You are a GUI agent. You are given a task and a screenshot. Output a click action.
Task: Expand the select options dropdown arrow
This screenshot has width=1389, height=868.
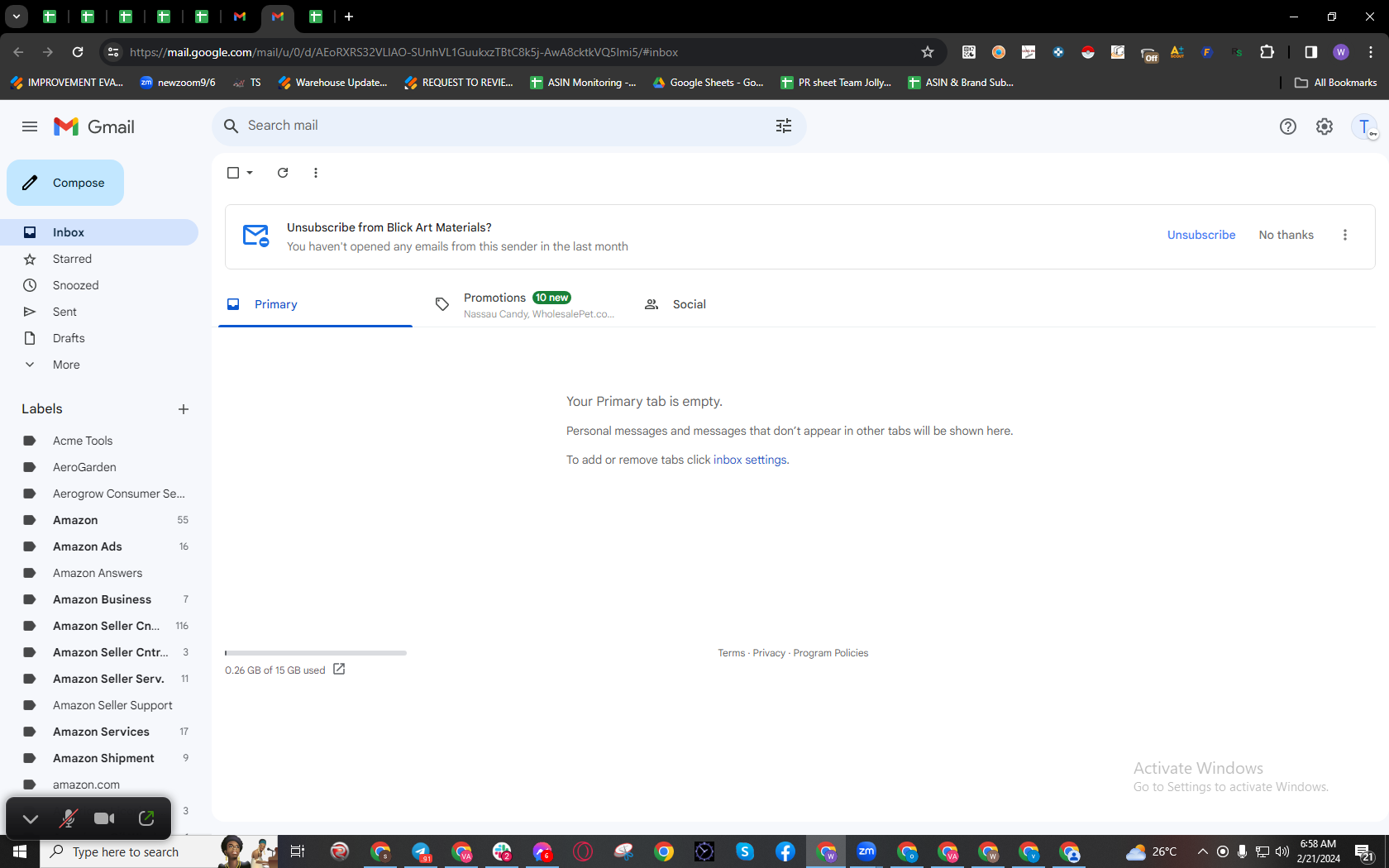[x=250, y=173]
